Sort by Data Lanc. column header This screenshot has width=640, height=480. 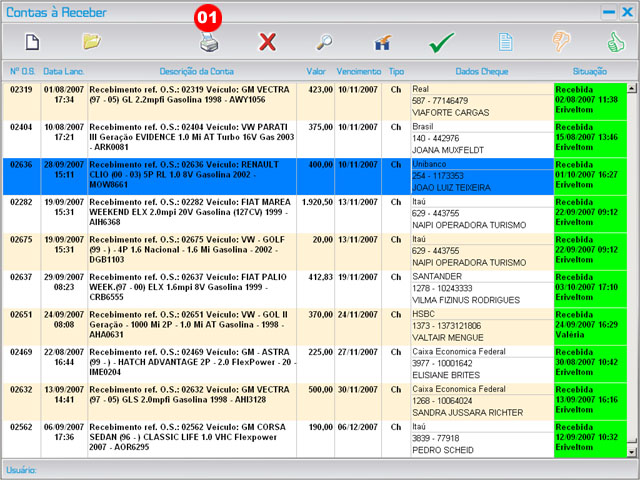[64, 71]
